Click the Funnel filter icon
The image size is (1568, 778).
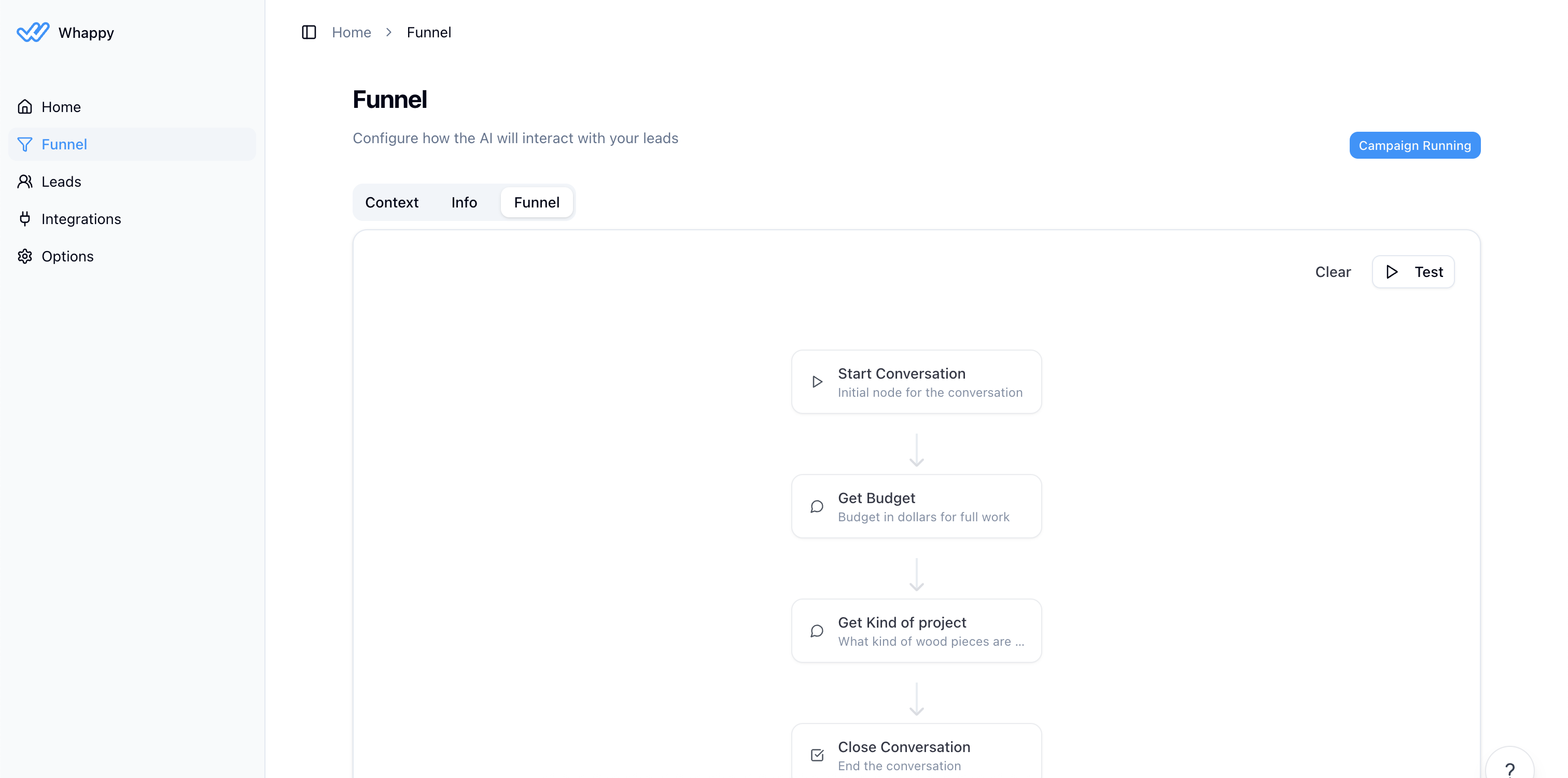[x=24, y=144]
